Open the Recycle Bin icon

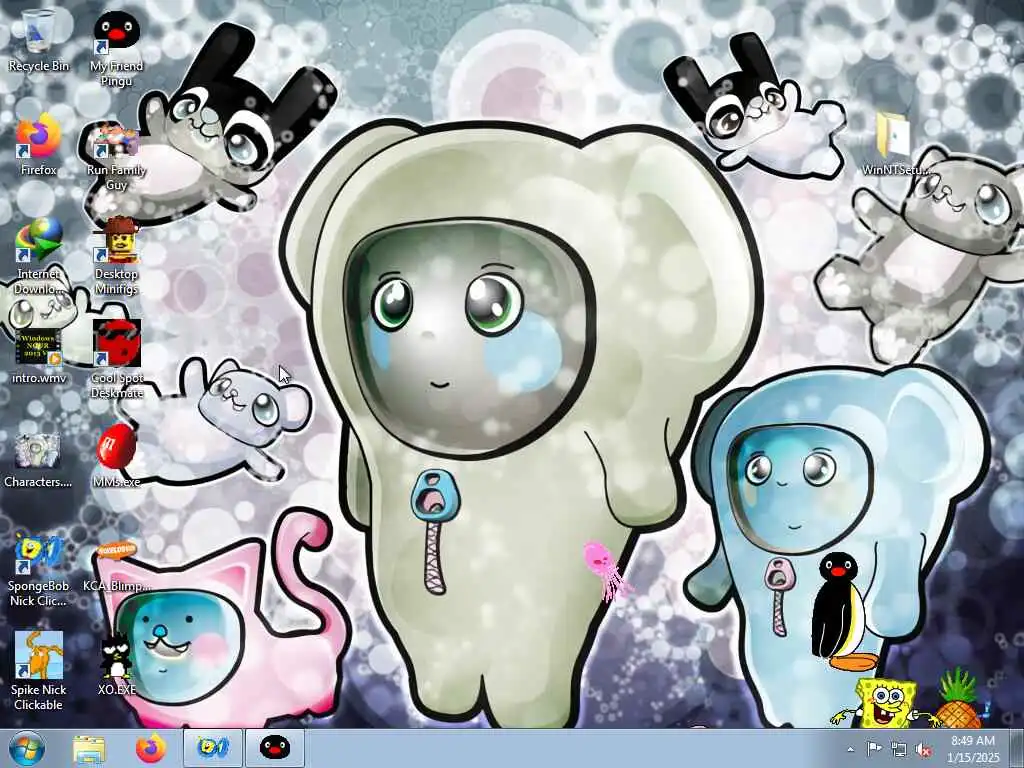[x=39, y=40]
